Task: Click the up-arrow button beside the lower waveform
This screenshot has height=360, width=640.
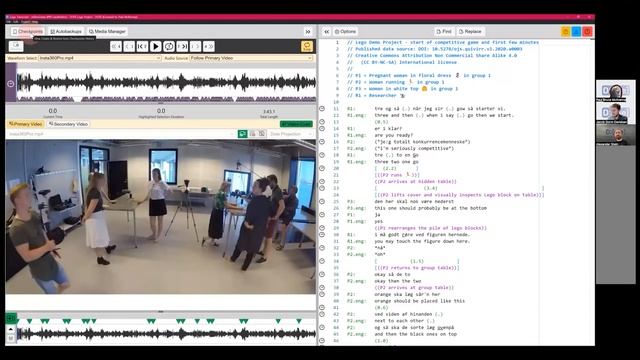Action: point(11,329)
